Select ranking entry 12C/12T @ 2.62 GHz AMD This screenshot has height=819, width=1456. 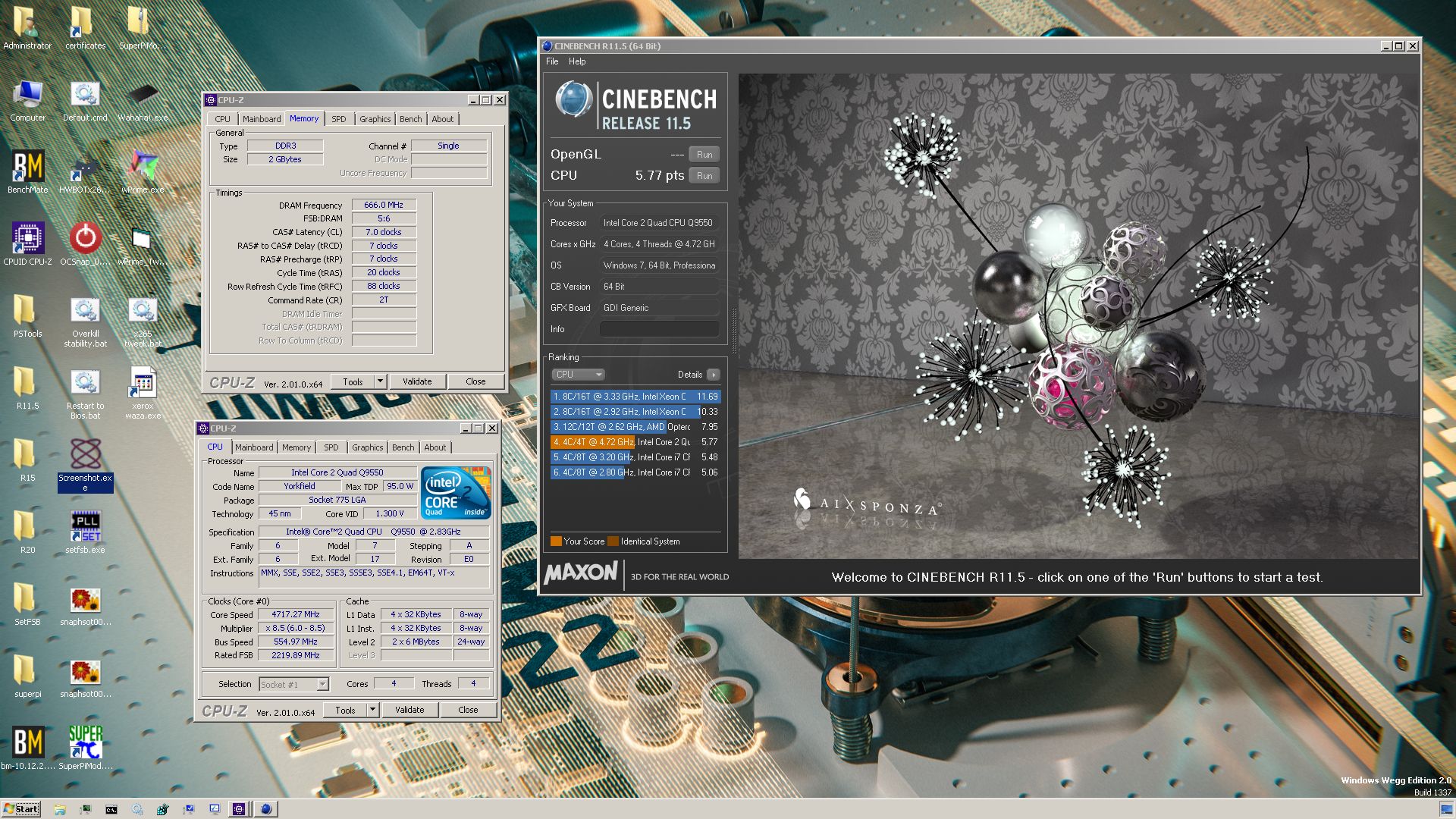(635, 427)
